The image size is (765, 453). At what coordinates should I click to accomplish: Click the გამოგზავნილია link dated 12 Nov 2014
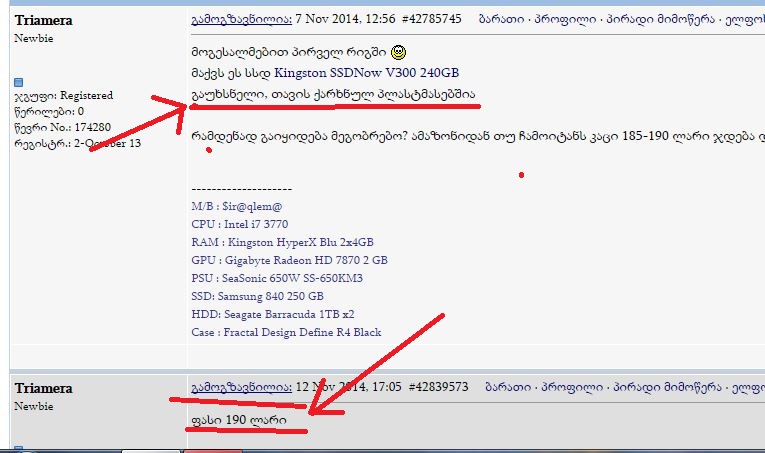(x=242, y=387)
